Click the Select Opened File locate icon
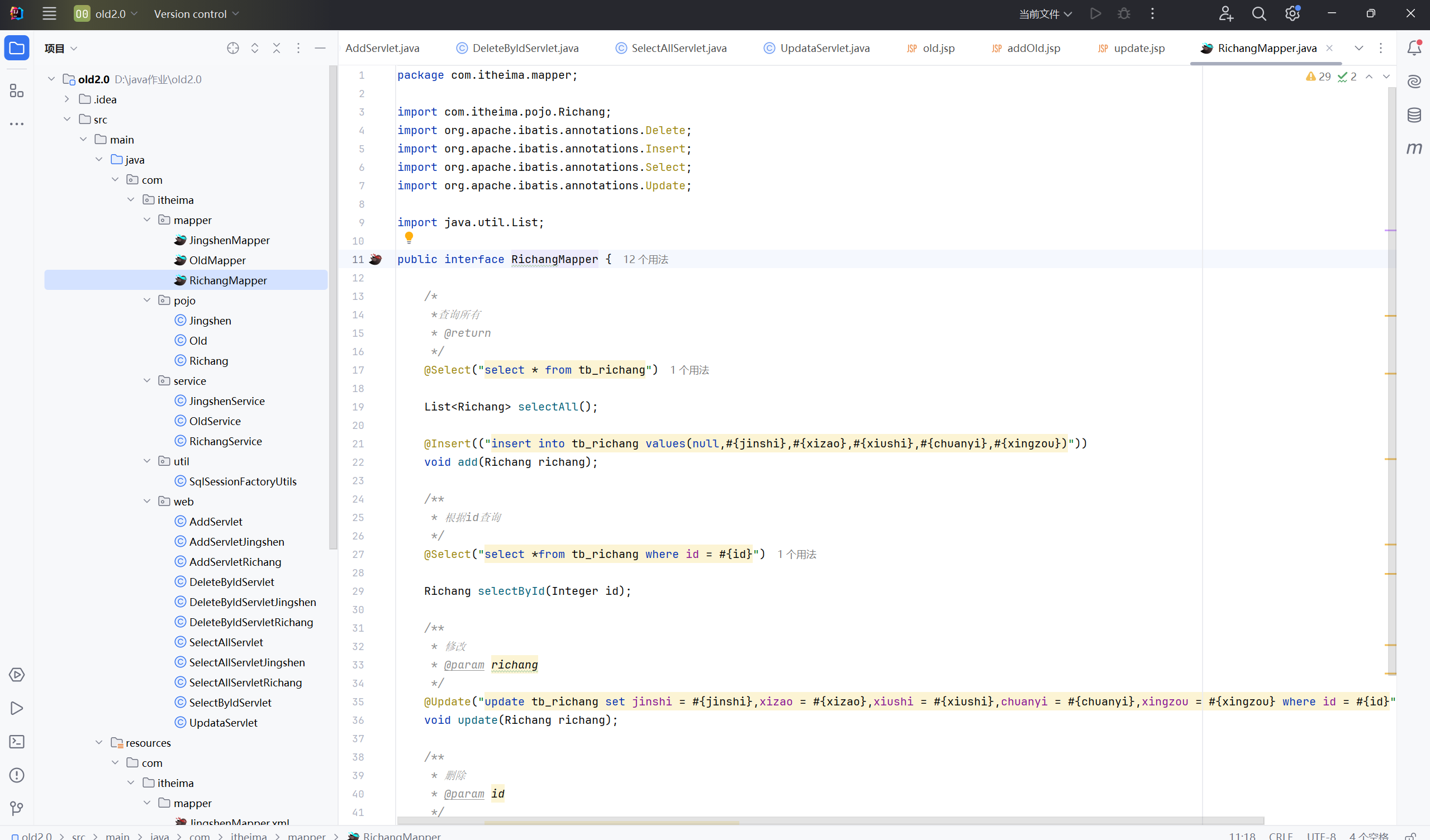The image size is (1430, 840). pos(232,48)
